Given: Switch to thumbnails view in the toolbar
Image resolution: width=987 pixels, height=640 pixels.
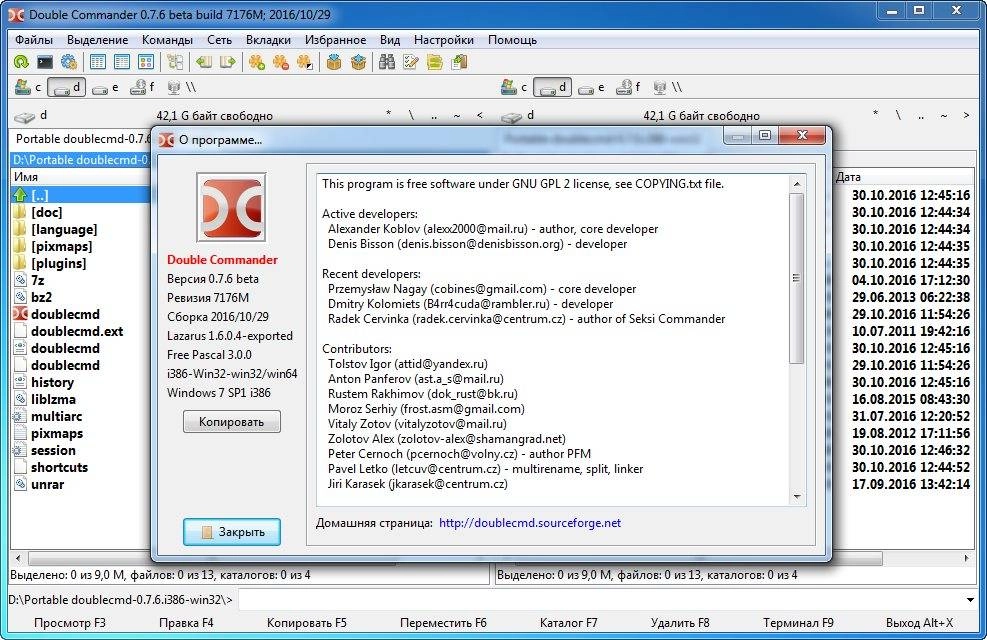Looking at the screenshot, I should pyautogui.click(x=145, y=62).
